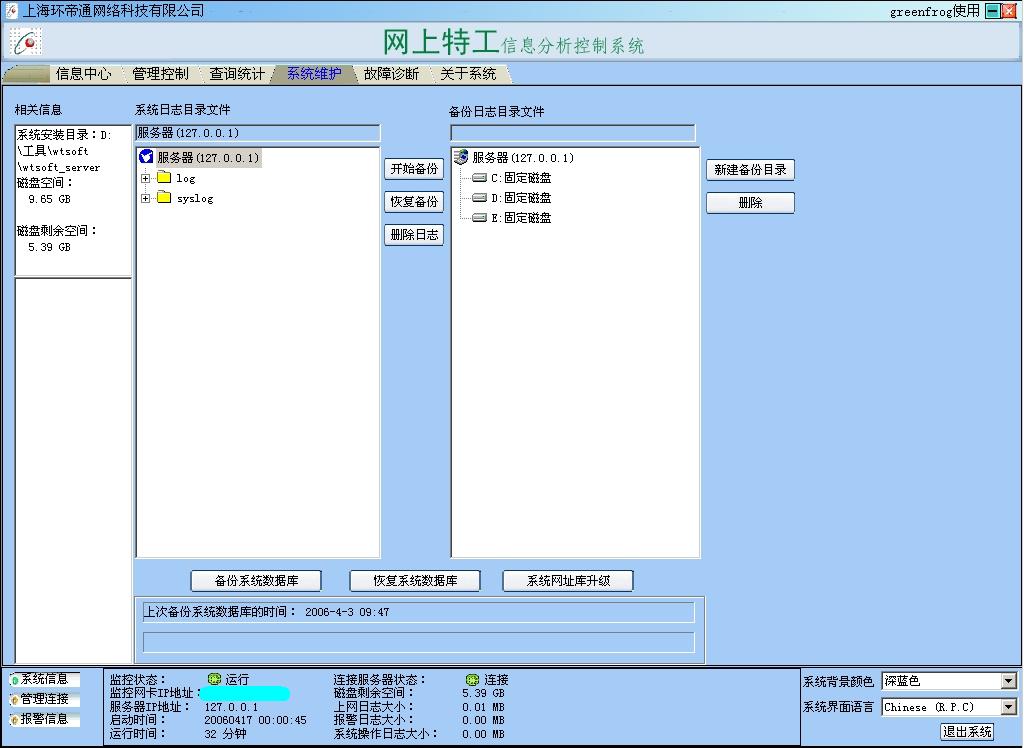Click the backup progress bar
The height and width of the screenshot is (748, 1024).
[x=419, y=642]
